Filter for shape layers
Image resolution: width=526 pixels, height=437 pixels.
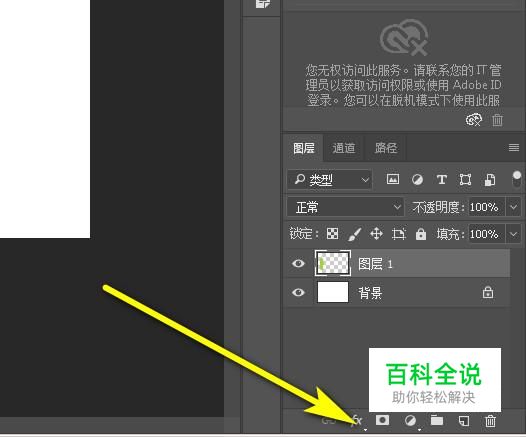465,179
